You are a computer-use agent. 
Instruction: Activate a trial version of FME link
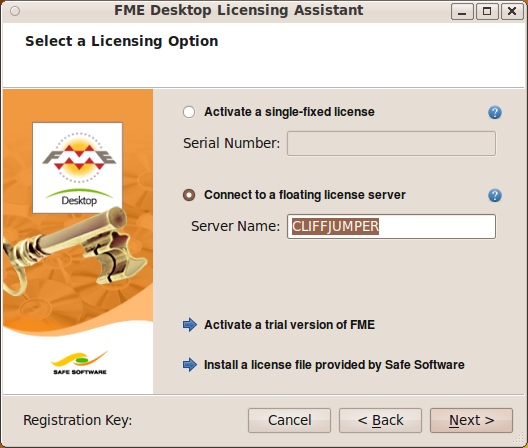[289, 325]
